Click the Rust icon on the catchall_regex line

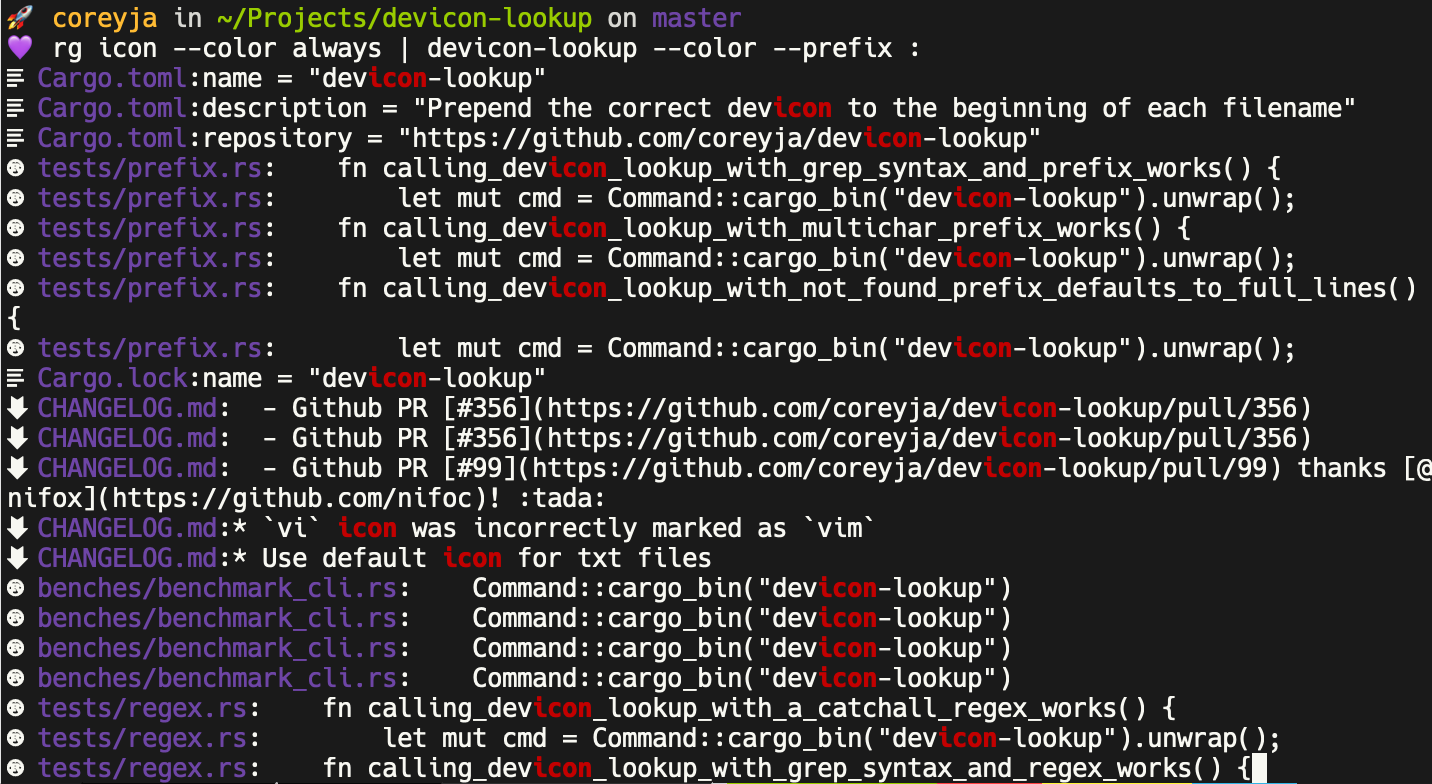pyautogui.click(x=15, y=708)
